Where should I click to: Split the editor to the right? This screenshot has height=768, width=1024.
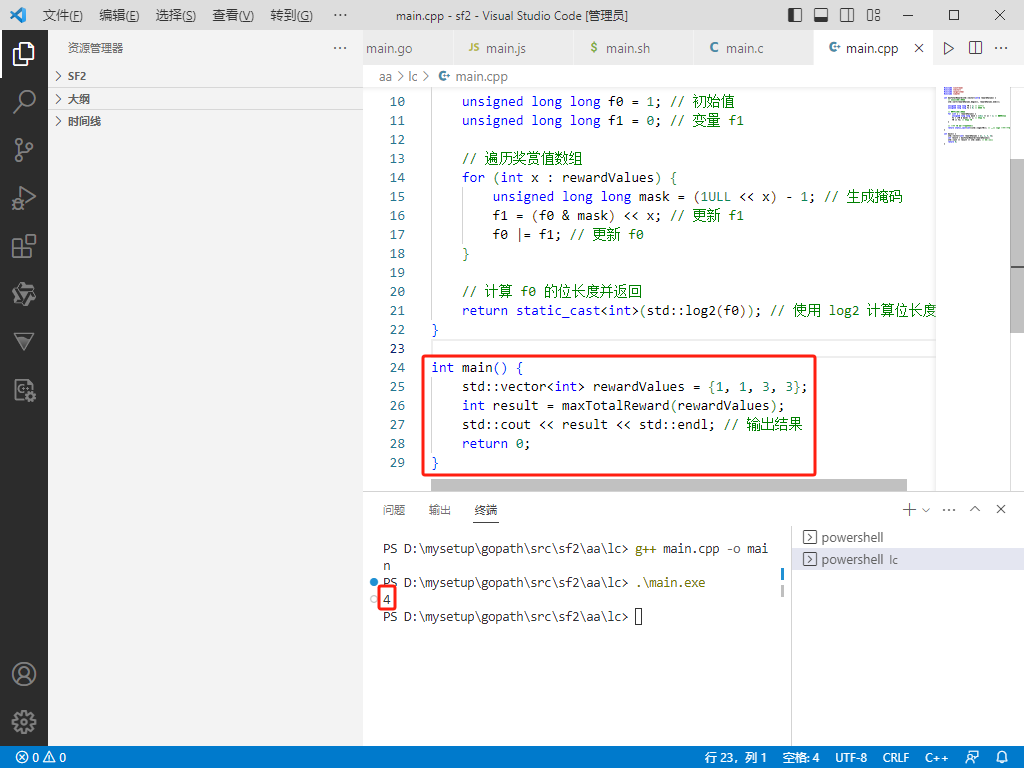tap(975, 48)
